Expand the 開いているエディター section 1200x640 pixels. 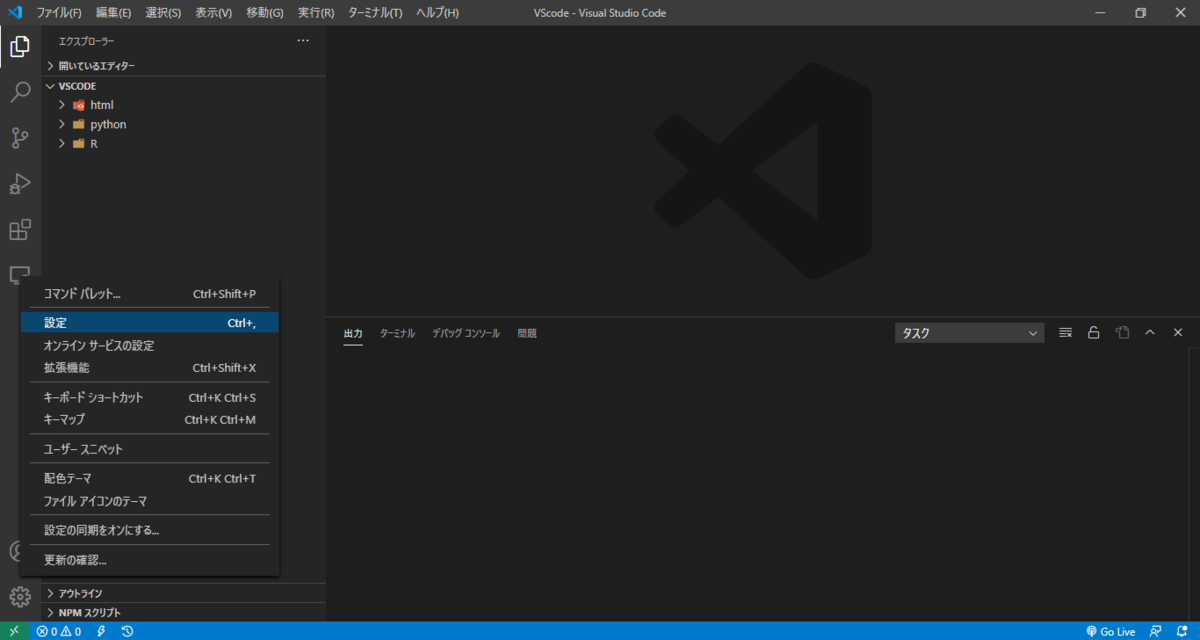click(186, 65)
